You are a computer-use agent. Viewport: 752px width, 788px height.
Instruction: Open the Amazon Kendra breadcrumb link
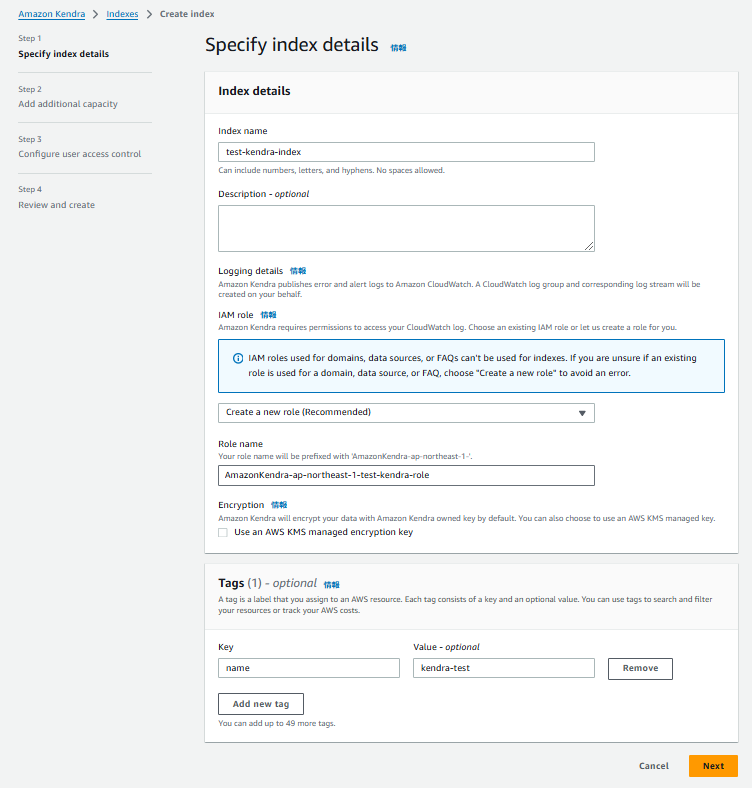pyautogui.click(x=52, y=14)
